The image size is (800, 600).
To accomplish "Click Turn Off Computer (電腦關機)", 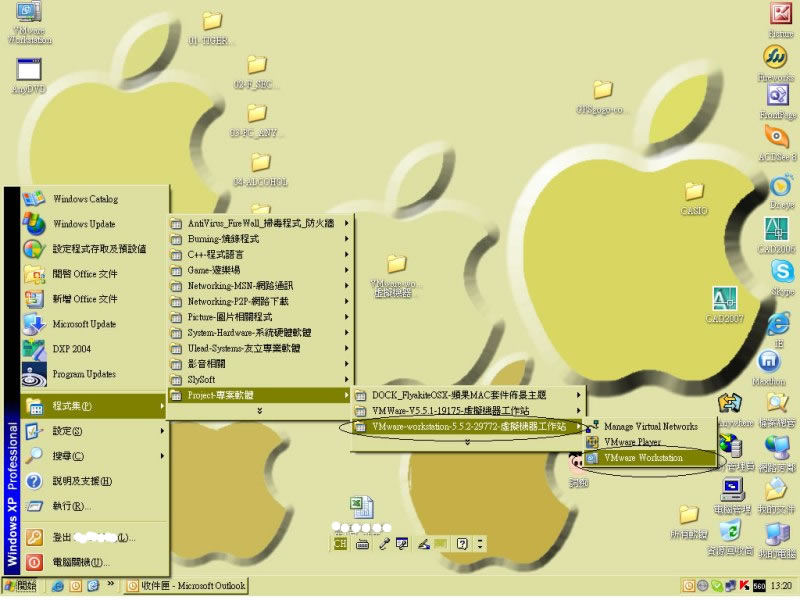I will click(94, 562).
